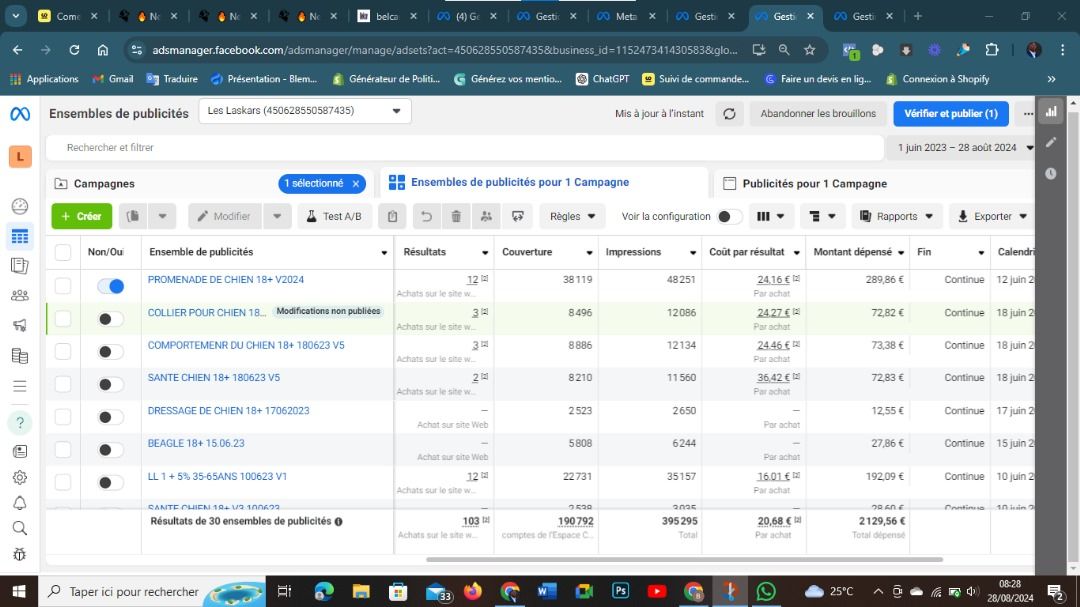Open the clock history panel on right rail
1080x607 pixels.
[x=1051, y=174]
